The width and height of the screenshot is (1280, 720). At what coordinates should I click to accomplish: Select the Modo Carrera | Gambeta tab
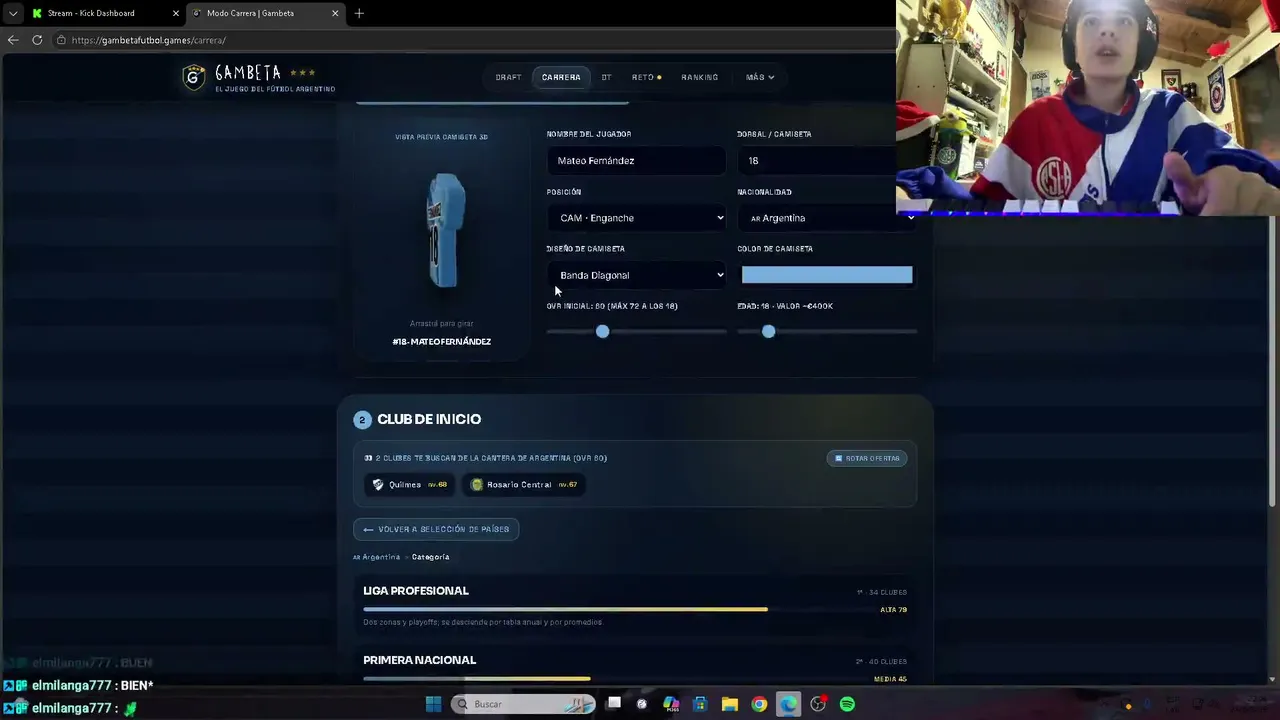[265, 13]
